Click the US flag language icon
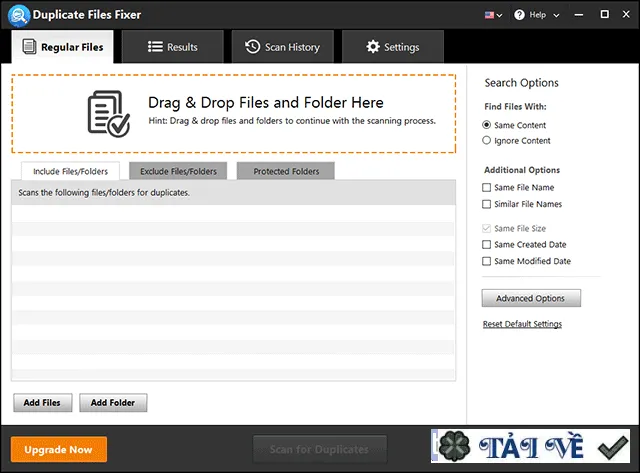The image size is (640, 473). click(x=489, y=15)
